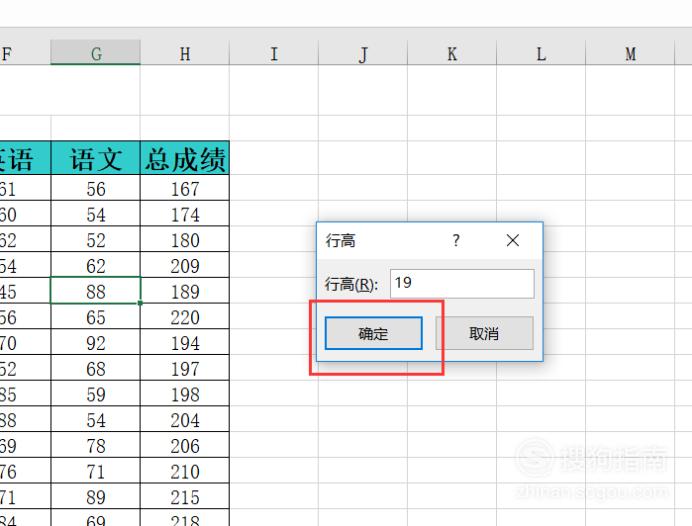Select column G header
Viewport: 692px width, 526px height.
coord(96,53)
